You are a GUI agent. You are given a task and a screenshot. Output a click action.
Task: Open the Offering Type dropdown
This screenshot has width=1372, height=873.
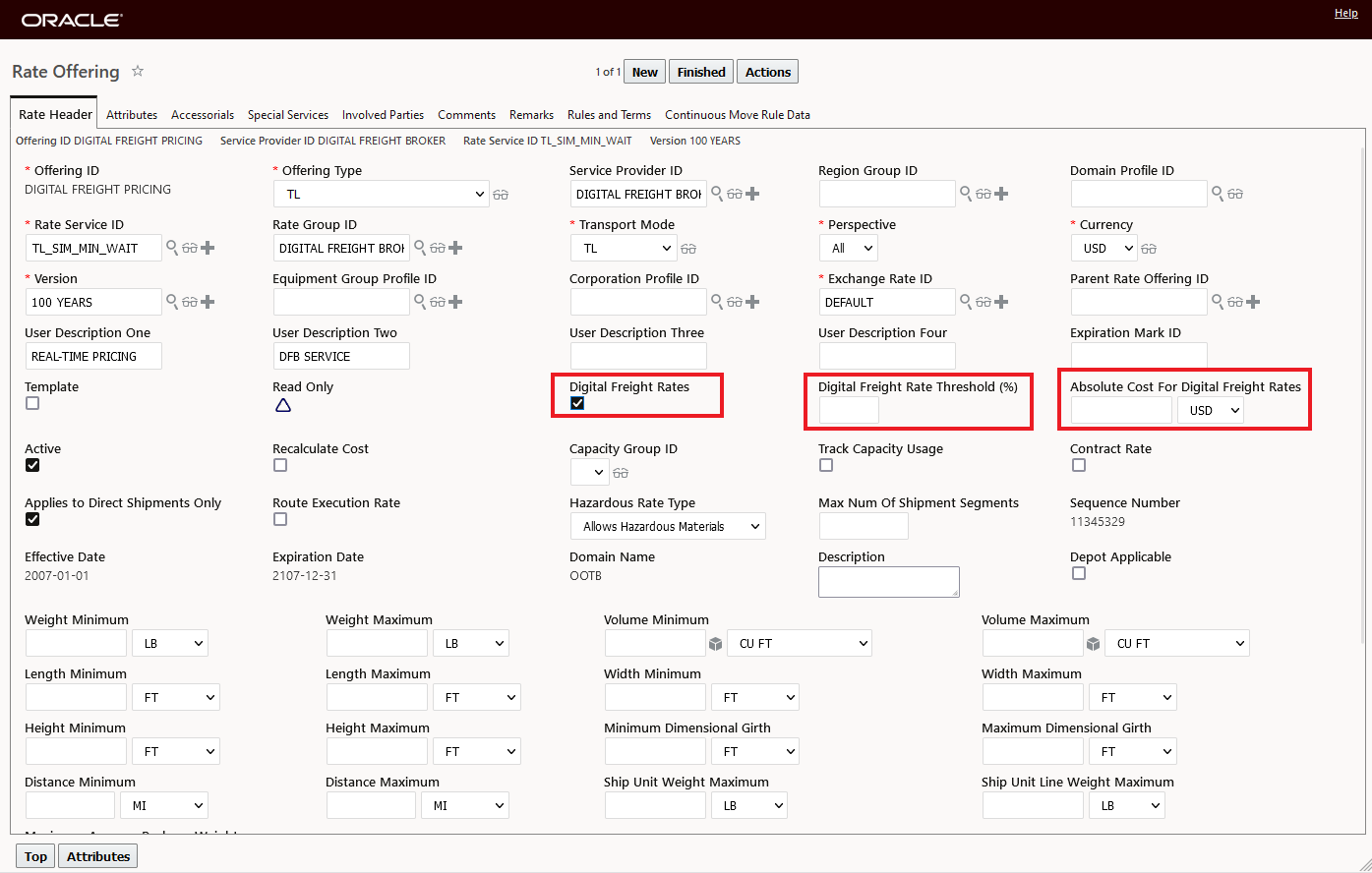[382, 194]
